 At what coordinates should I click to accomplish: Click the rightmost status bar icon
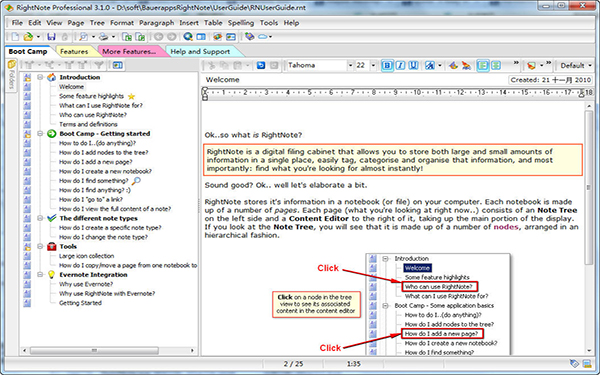click(x=587, y=364)
